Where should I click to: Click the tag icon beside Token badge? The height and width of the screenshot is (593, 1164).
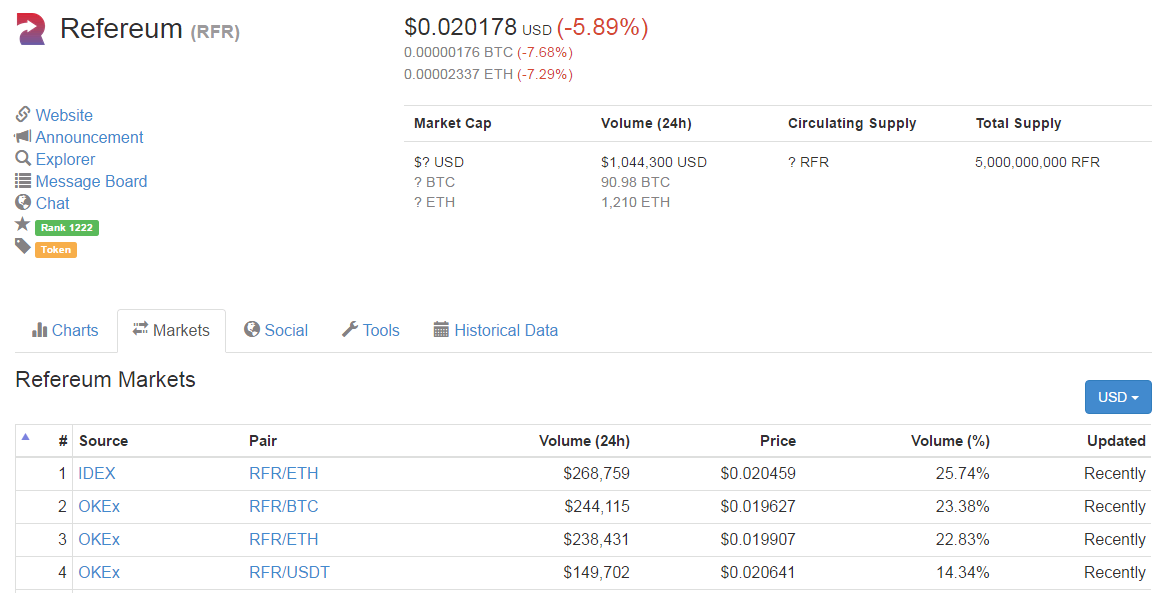(x=23, y=247)
